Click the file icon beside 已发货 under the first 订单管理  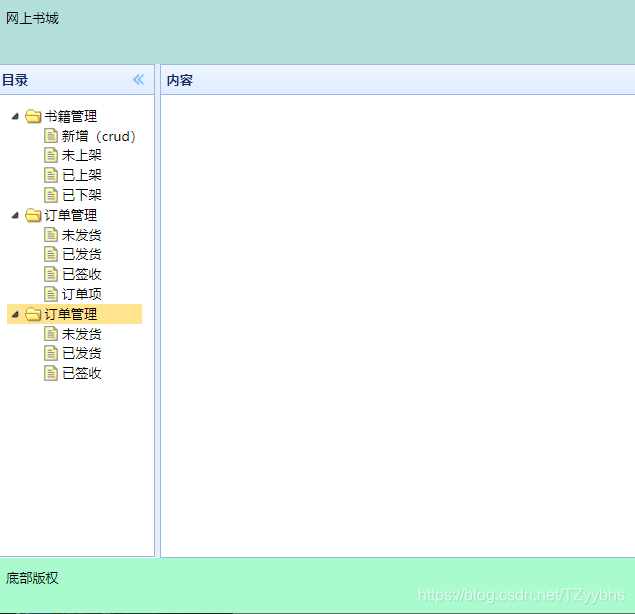(51, 254)
